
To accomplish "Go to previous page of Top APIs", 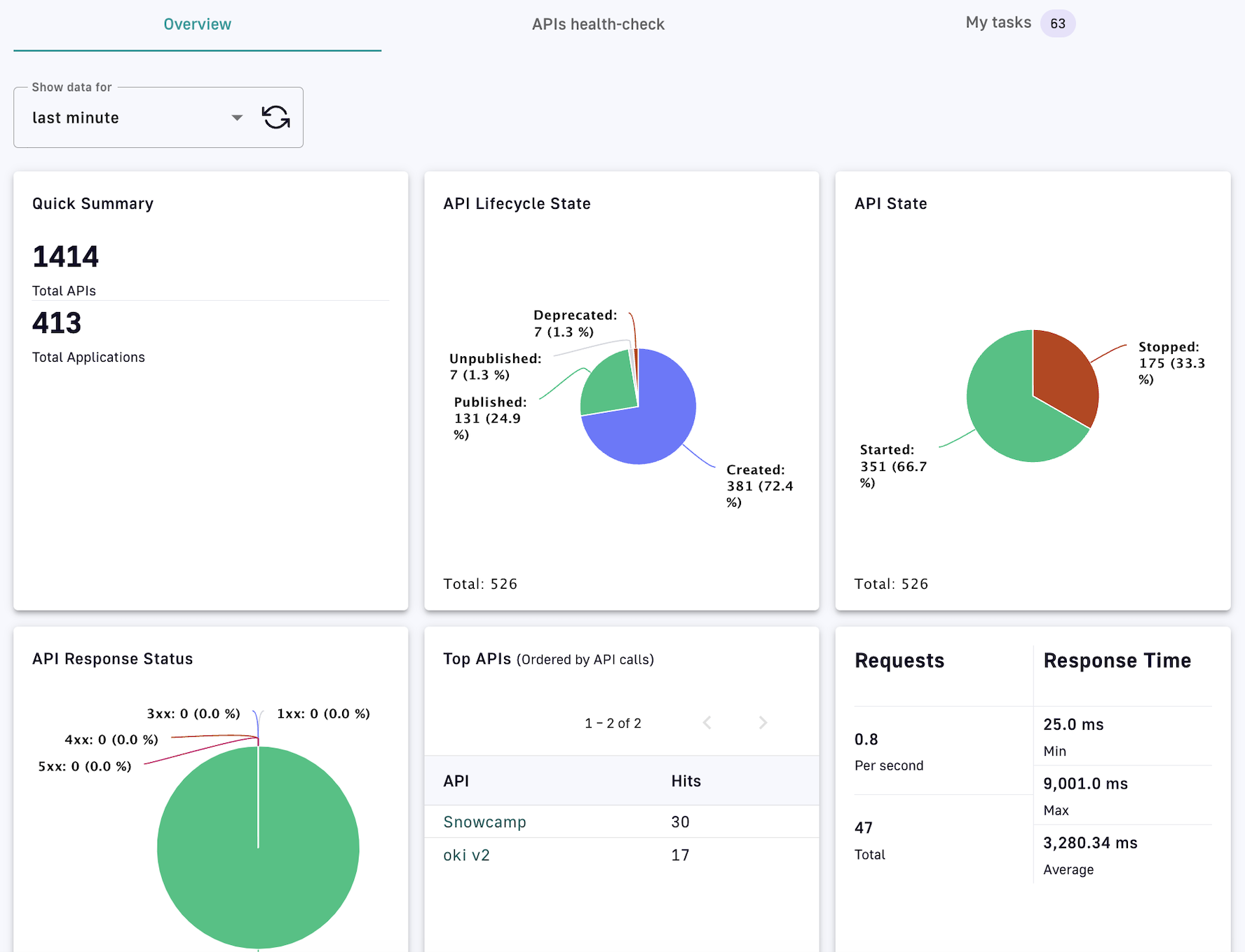I will 707,723.
